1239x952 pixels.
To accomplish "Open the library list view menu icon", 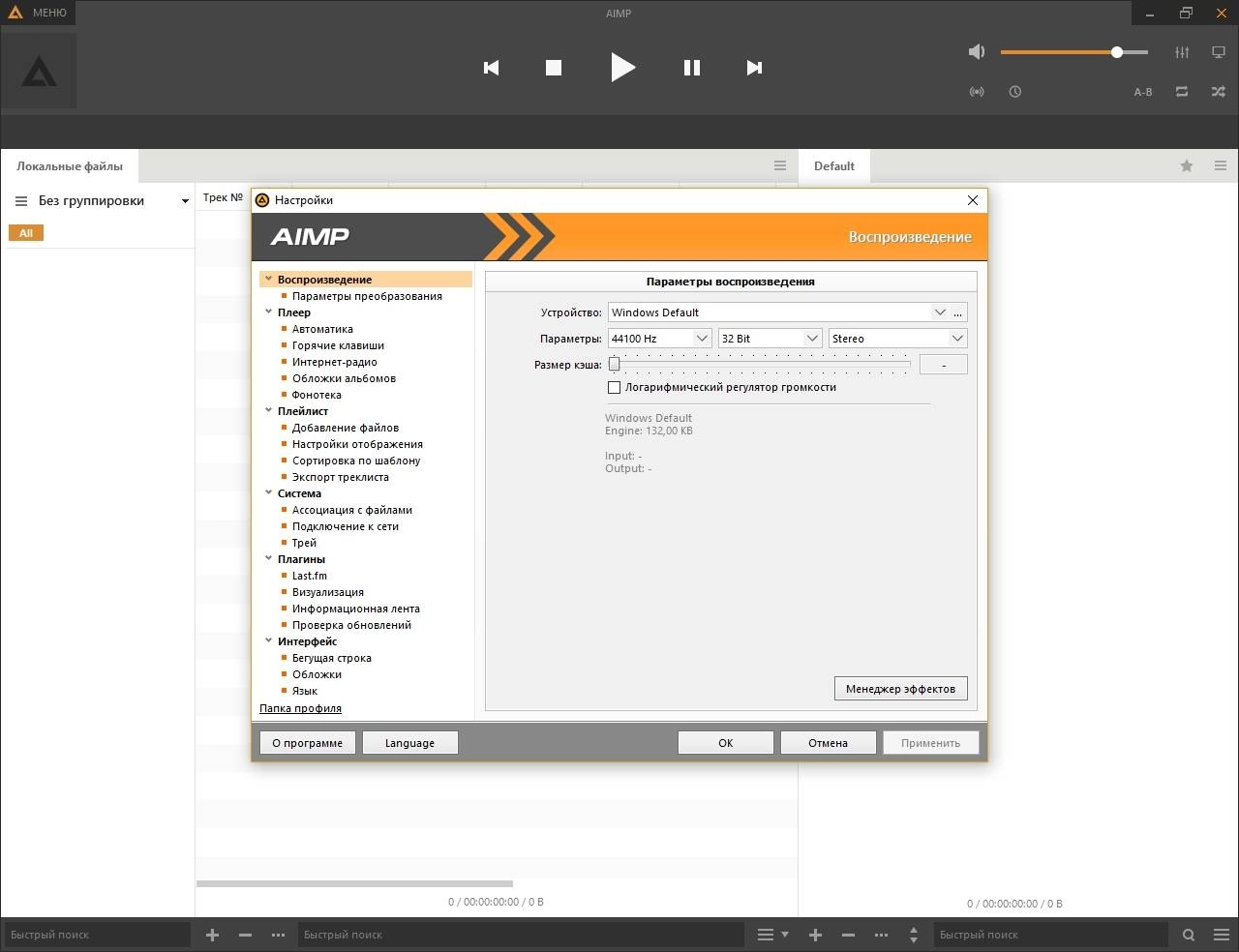I will click(771, 935).
